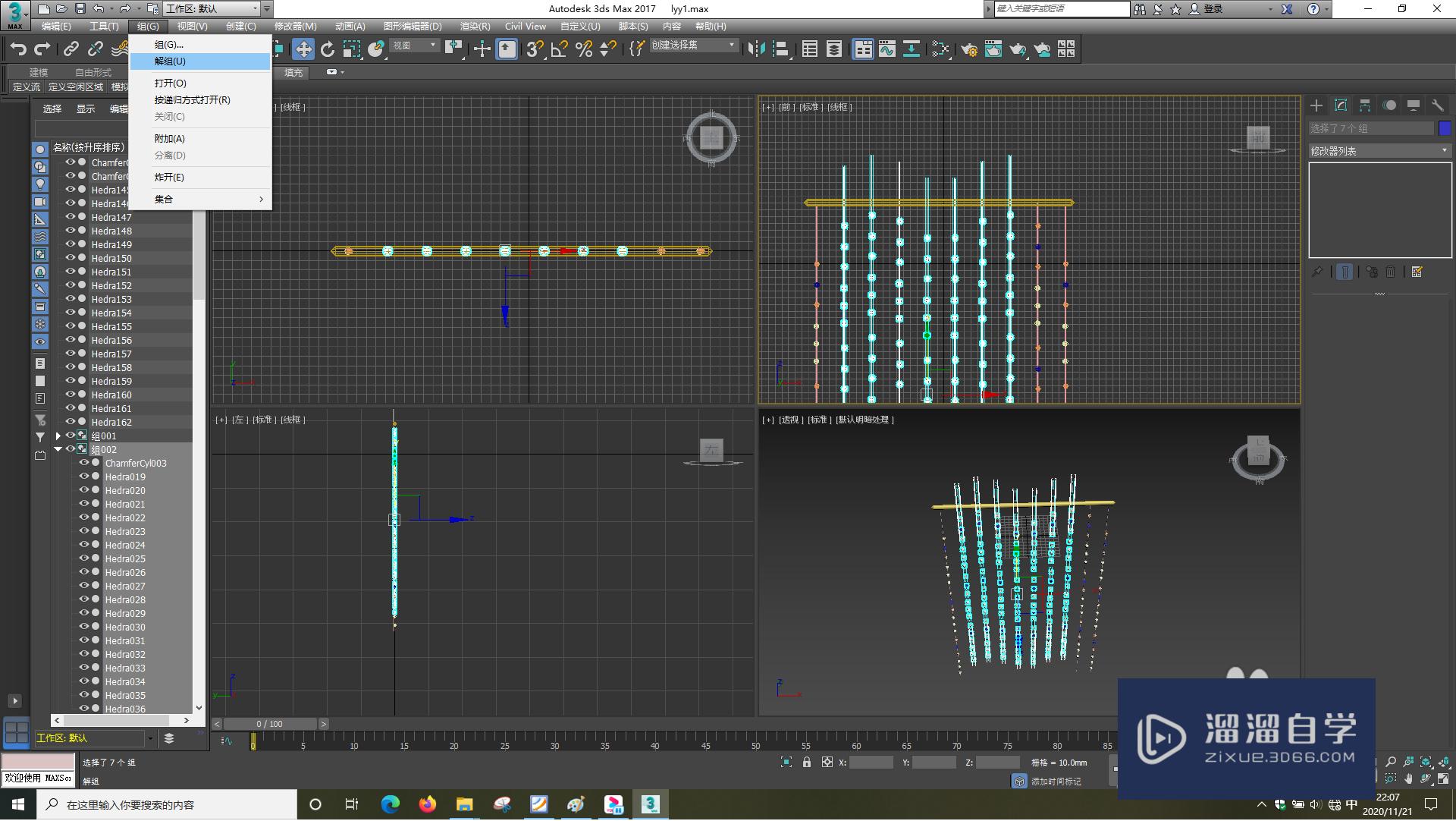Choose 解组(U) from the group menu

pos(200,61)
